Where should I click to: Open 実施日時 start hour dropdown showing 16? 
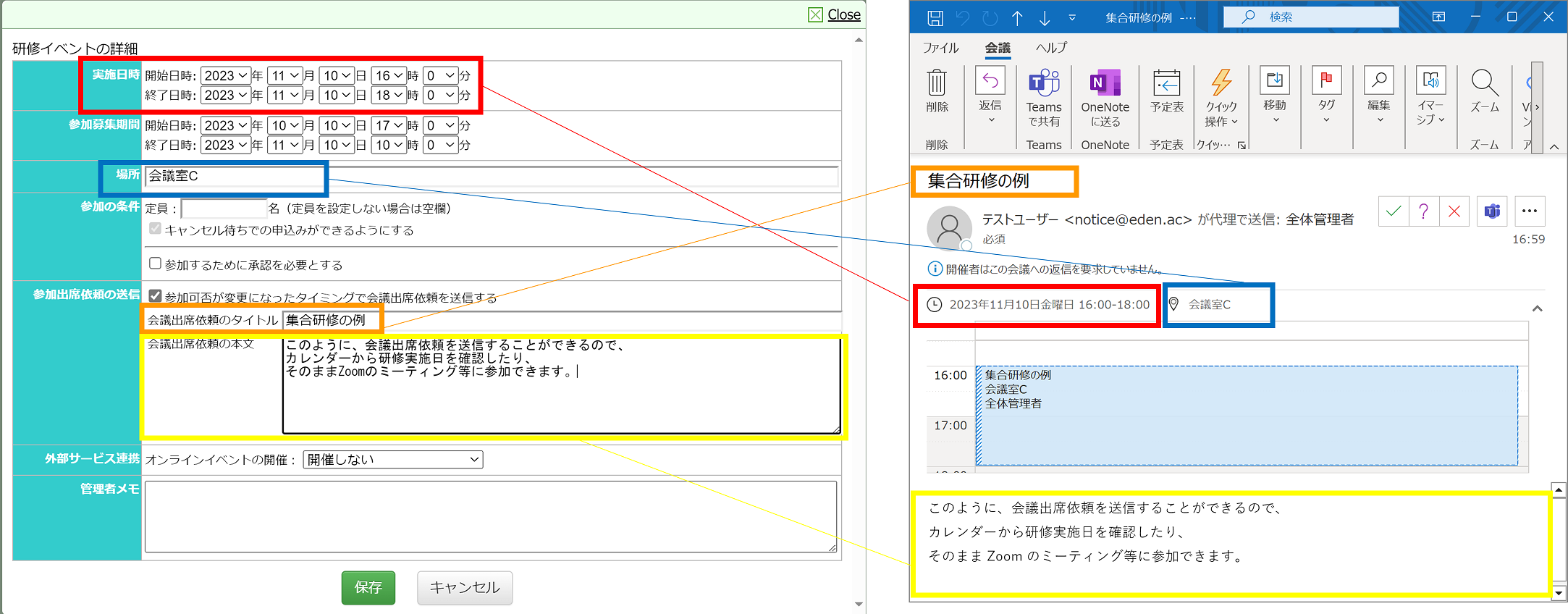click(x=389, y=75)
